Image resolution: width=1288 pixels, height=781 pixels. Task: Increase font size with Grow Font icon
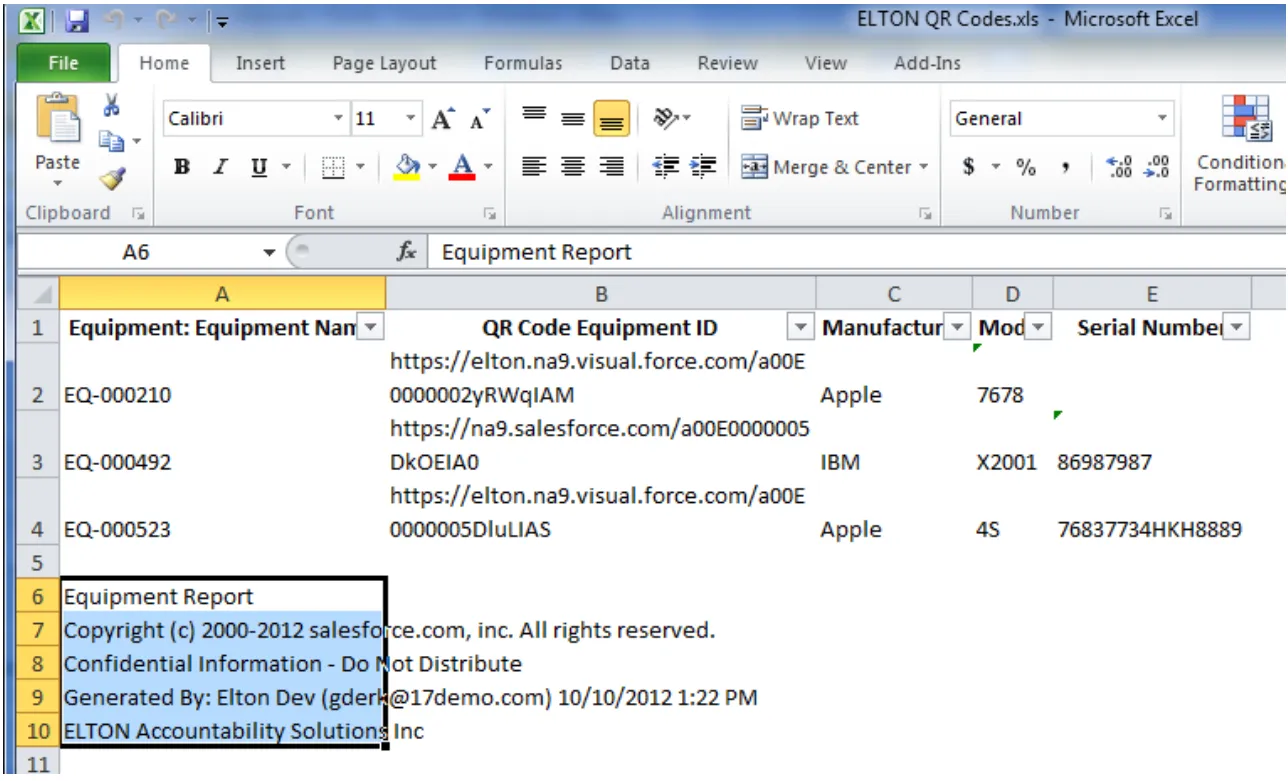tap(443, 119)
